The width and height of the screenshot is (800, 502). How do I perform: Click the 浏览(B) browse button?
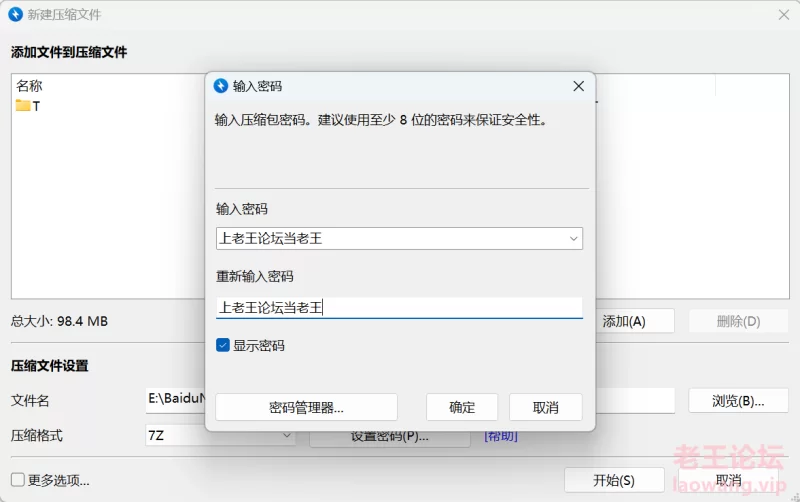click(x=737, y=400)
